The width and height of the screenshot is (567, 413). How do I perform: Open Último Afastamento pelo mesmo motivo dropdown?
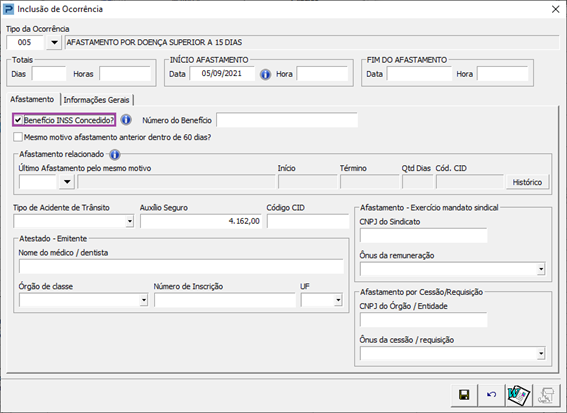pos(67,182)
